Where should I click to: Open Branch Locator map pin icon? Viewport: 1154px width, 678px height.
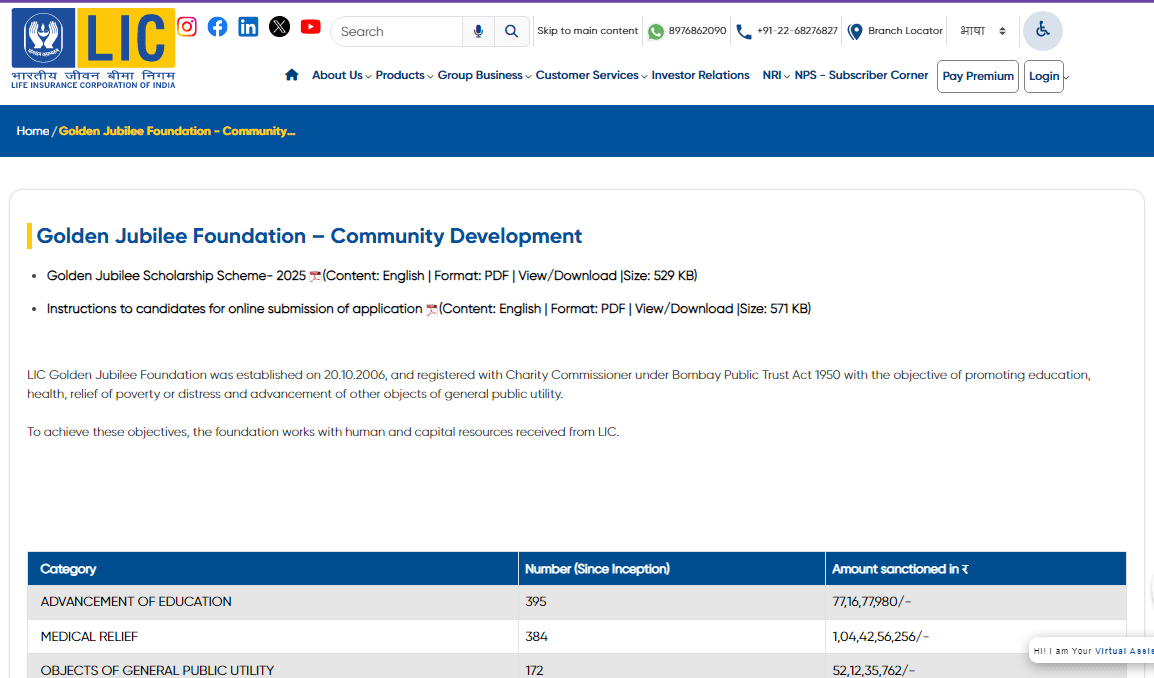(x=856, y=31)
